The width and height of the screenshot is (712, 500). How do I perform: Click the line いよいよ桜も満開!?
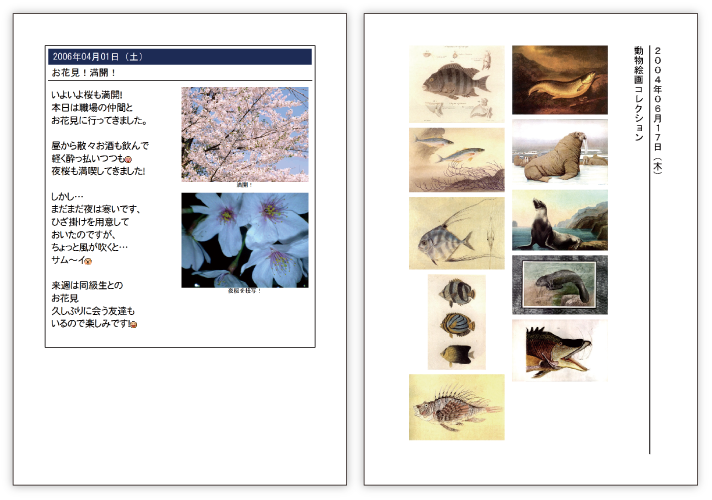tap(87, 95)
